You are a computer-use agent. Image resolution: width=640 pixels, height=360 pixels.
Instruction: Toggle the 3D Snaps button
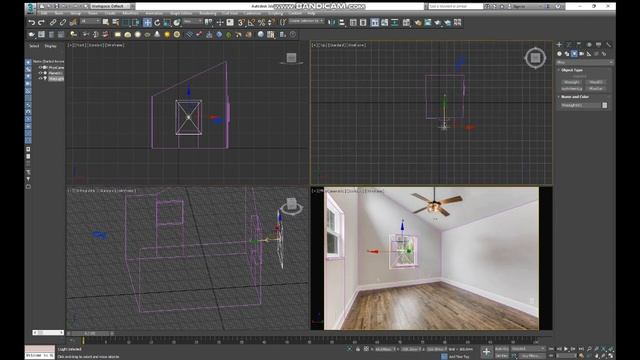[241, 22]
